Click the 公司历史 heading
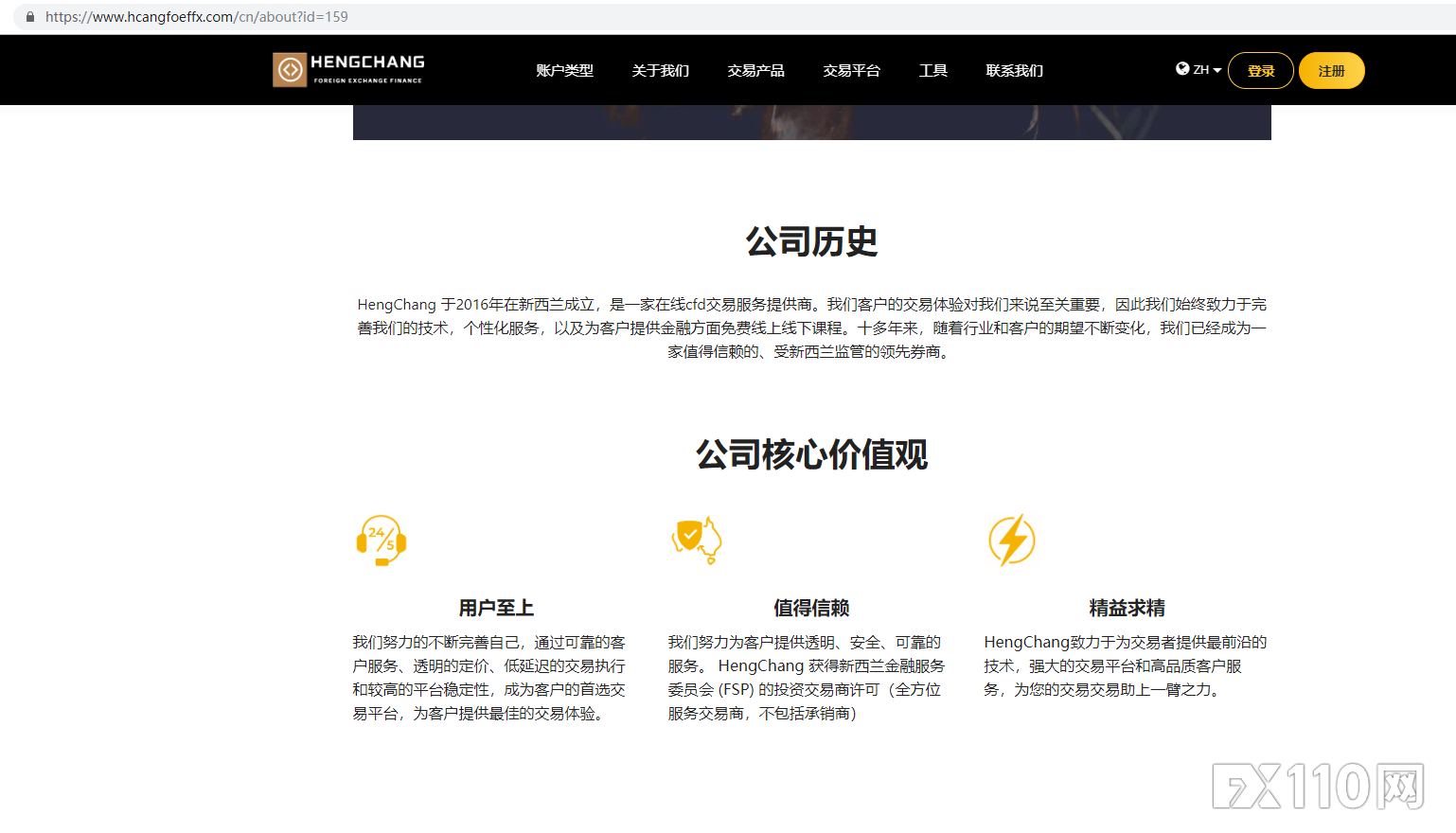 tap(811, 242)
